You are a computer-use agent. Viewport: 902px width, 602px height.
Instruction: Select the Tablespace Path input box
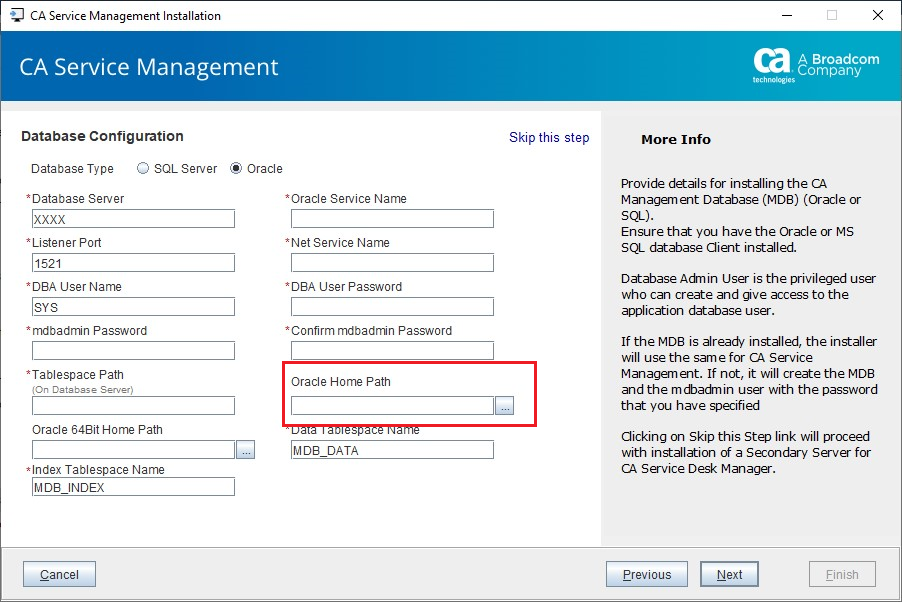tap(133, 405)
